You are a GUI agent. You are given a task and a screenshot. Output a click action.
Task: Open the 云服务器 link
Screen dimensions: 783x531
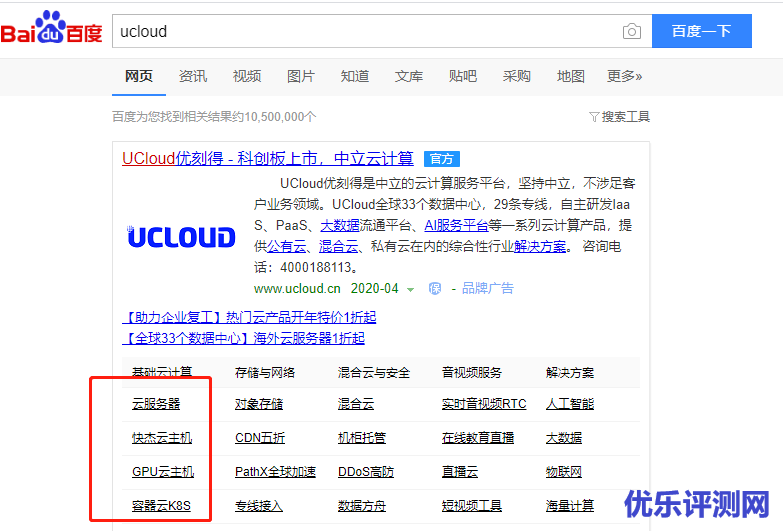coord(156,404)
